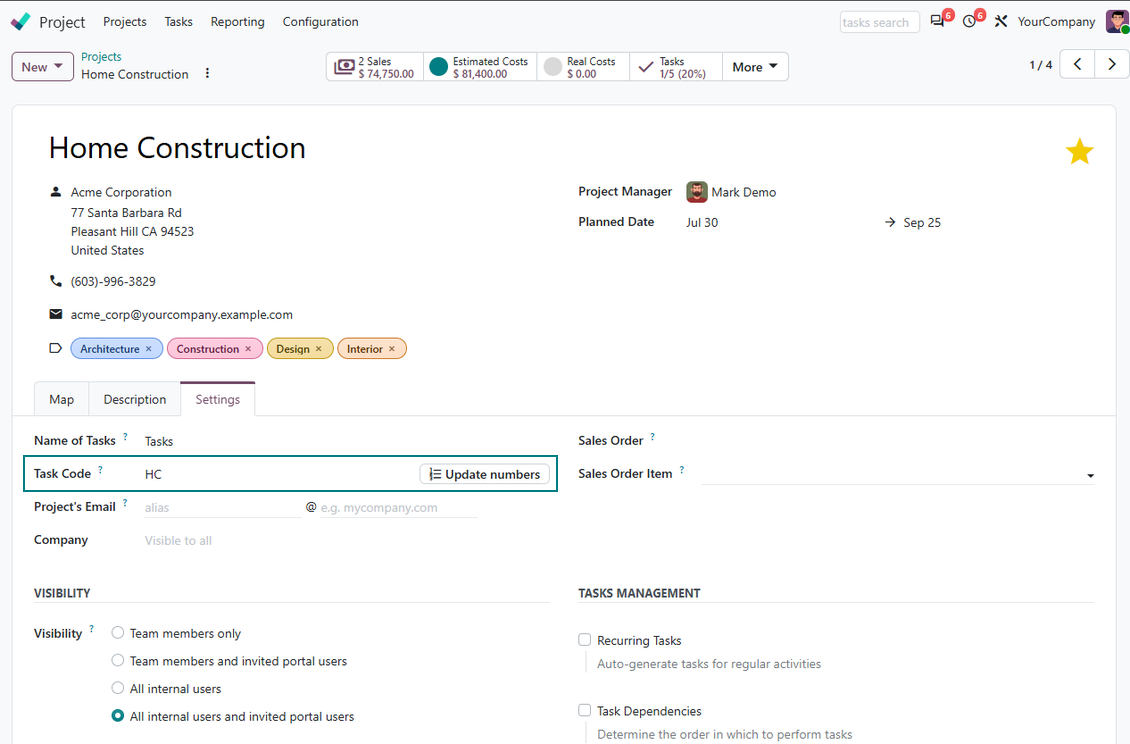Edit the Name of Tasks field
Viewport: 1130px width, 744px height.
click(x=346, y=441)
